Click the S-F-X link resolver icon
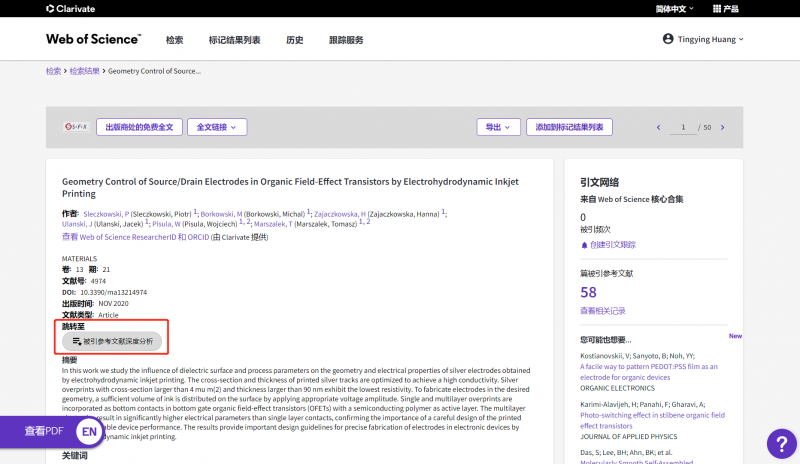 [76, 127]
